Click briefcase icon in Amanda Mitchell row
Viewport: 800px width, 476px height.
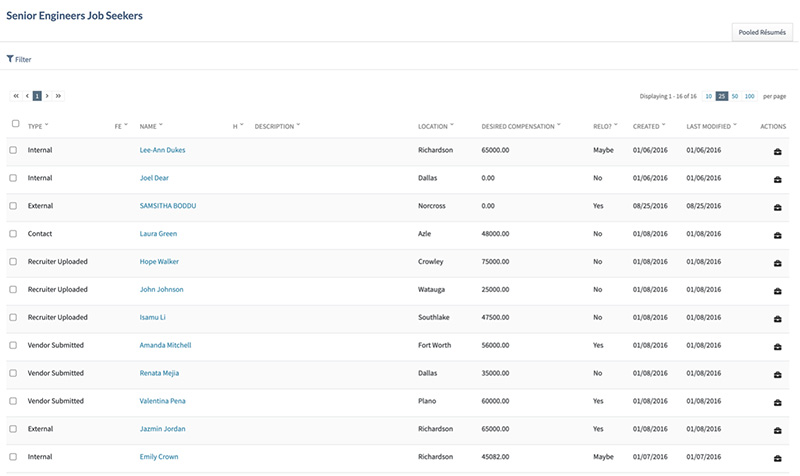click(x=778, y=346)
